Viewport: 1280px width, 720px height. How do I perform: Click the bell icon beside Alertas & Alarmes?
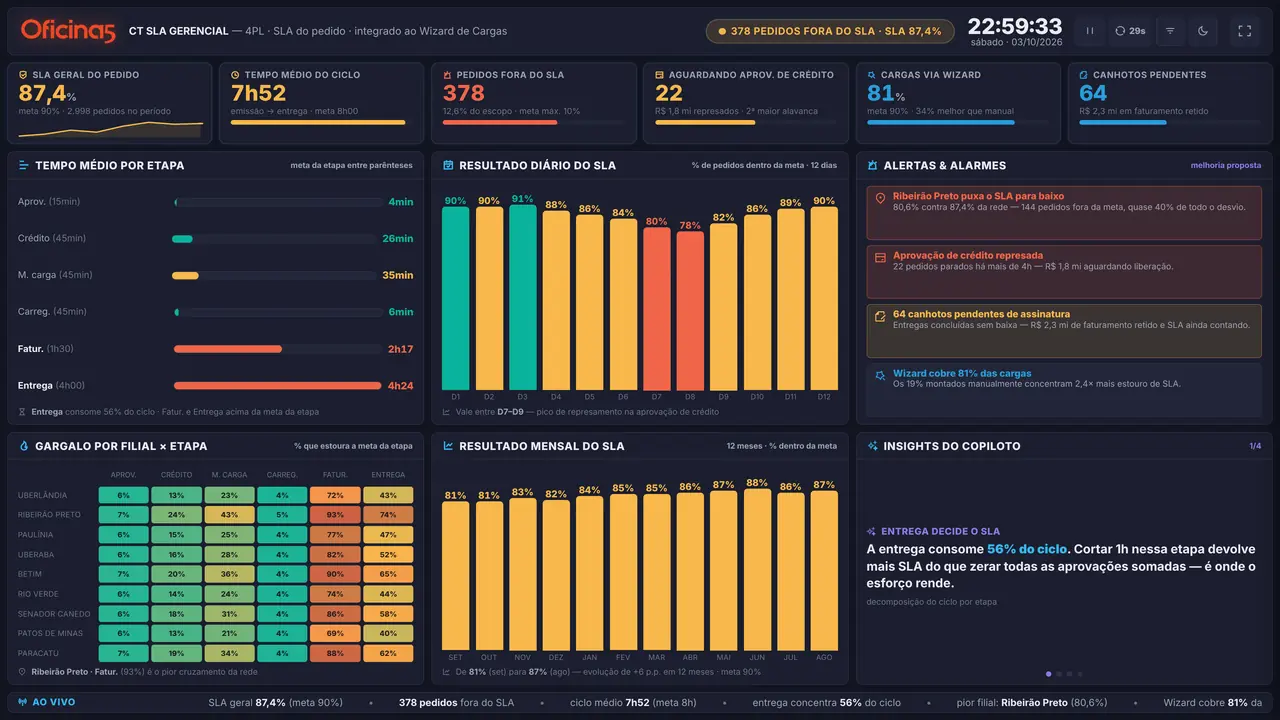pyautogui.click(x=872, y=165)
